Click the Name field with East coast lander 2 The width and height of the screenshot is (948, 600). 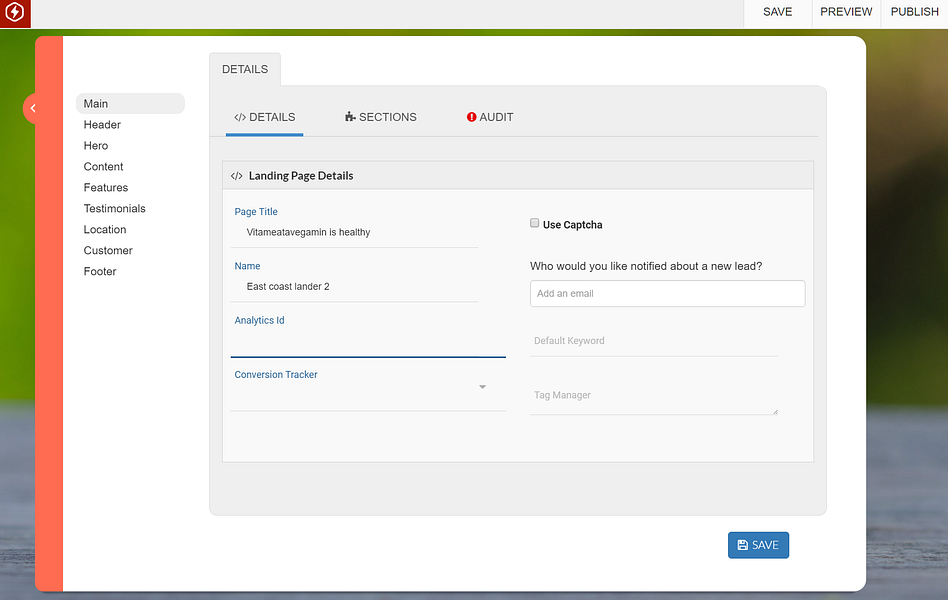[x=355, y=287]
